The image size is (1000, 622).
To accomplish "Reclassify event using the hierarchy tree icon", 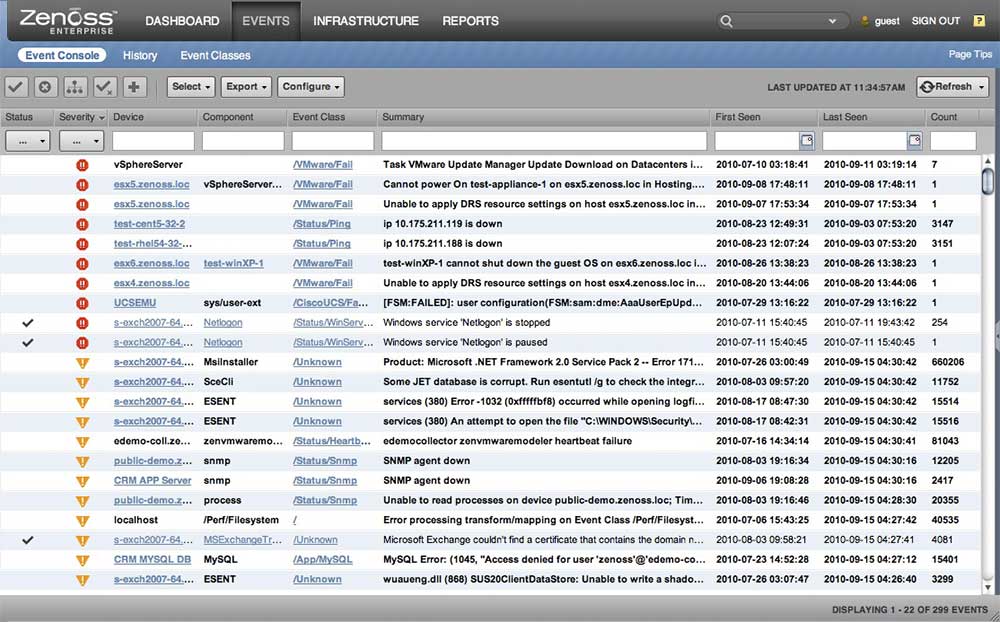I will pos(75,87).
